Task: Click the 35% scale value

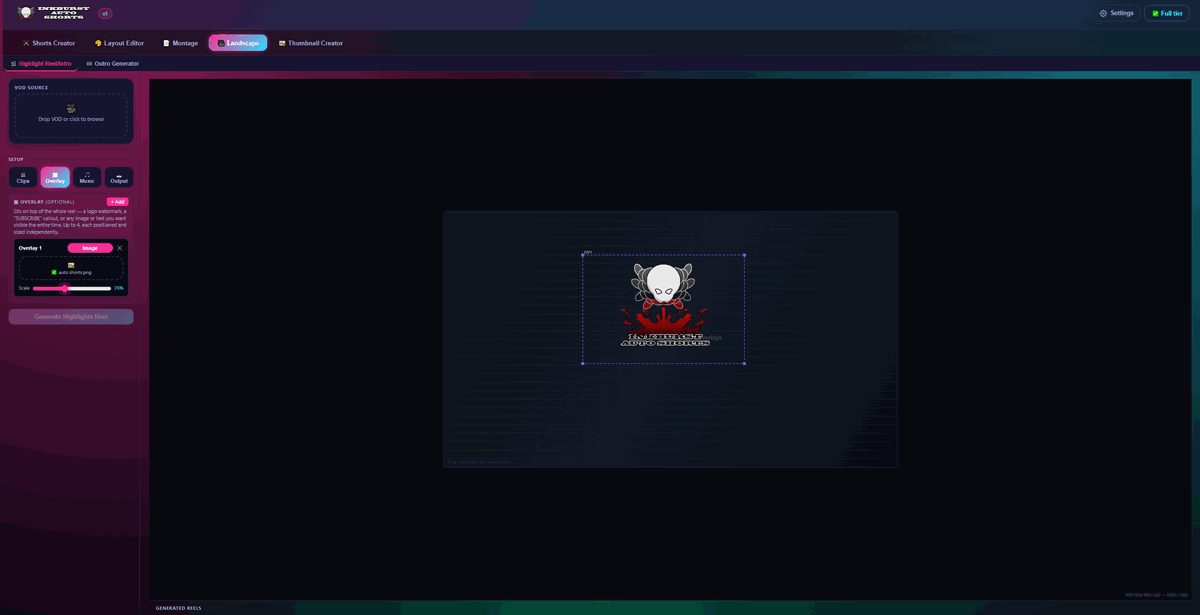Action: click(x=119, y=288)
